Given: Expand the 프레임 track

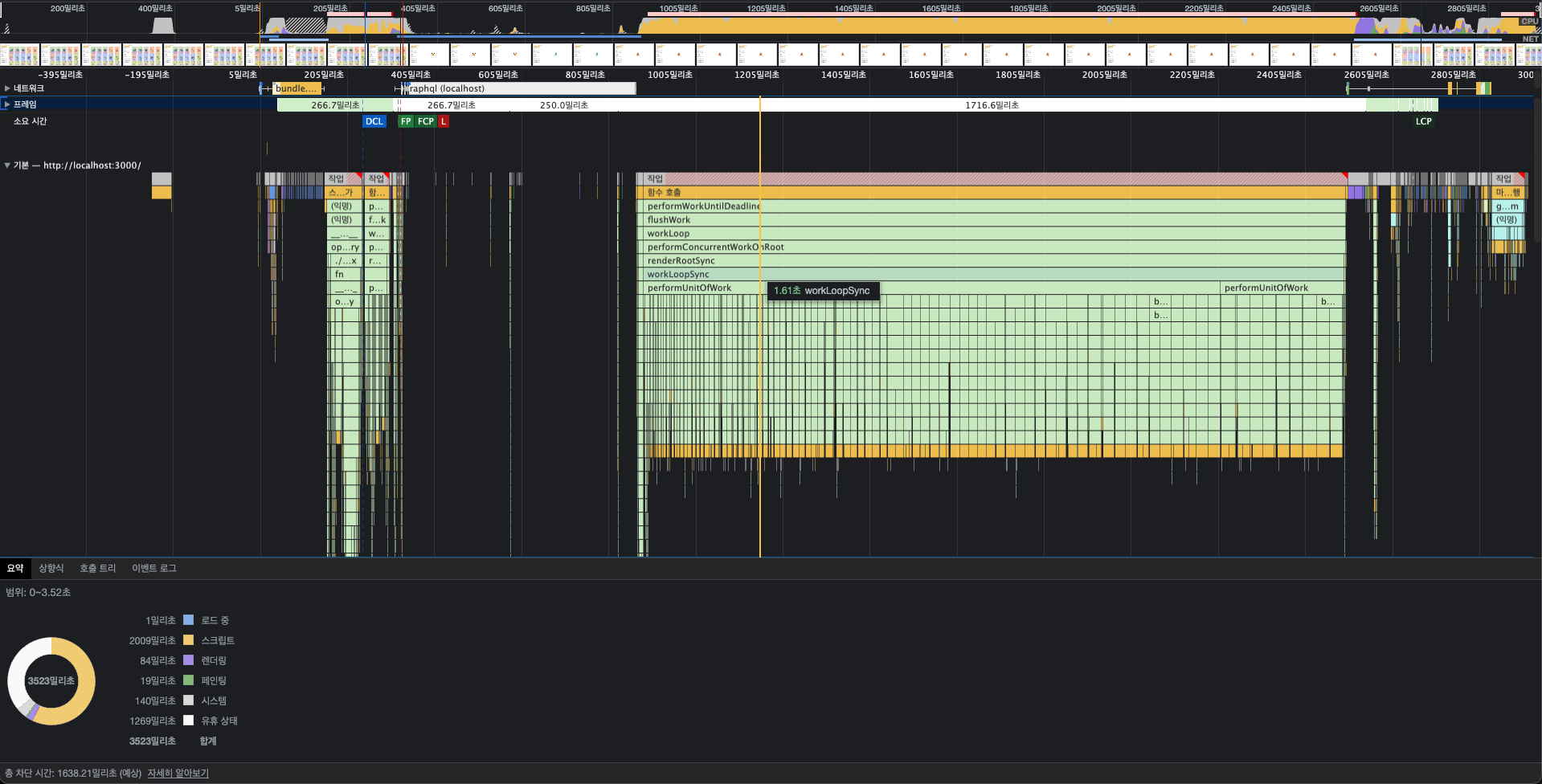Looking at the screenshot, I should pyautogui.click(x=7, y=104).
